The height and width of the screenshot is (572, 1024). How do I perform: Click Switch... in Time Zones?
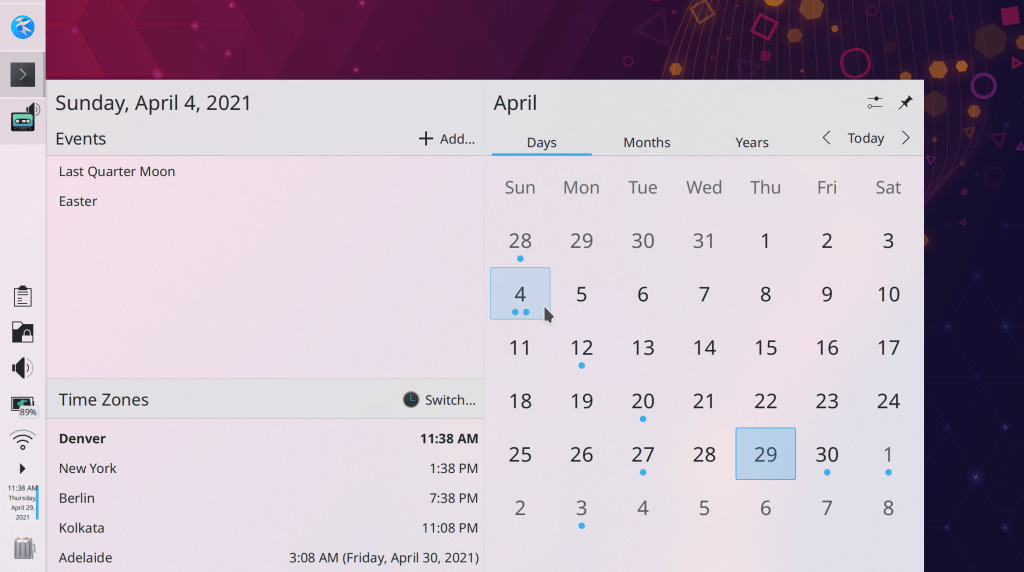tap(440, 400)
